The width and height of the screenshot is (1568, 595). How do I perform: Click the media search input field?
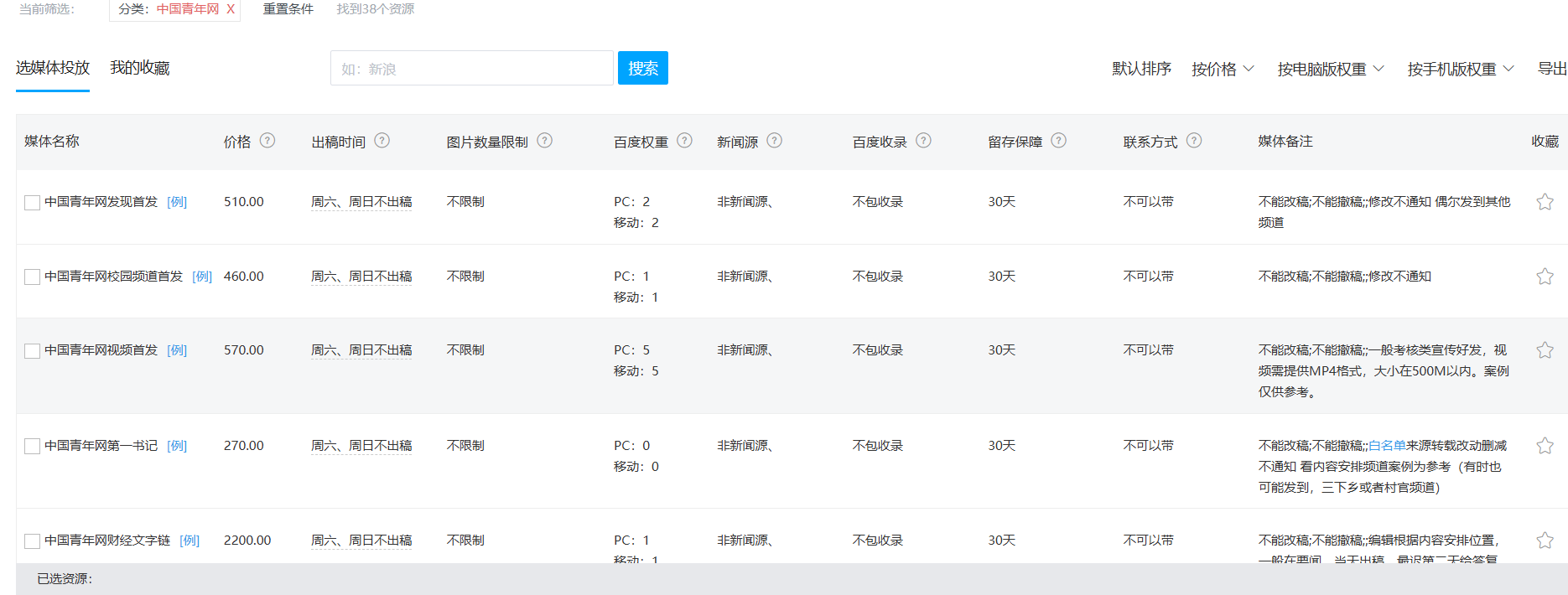coord(471,69)
